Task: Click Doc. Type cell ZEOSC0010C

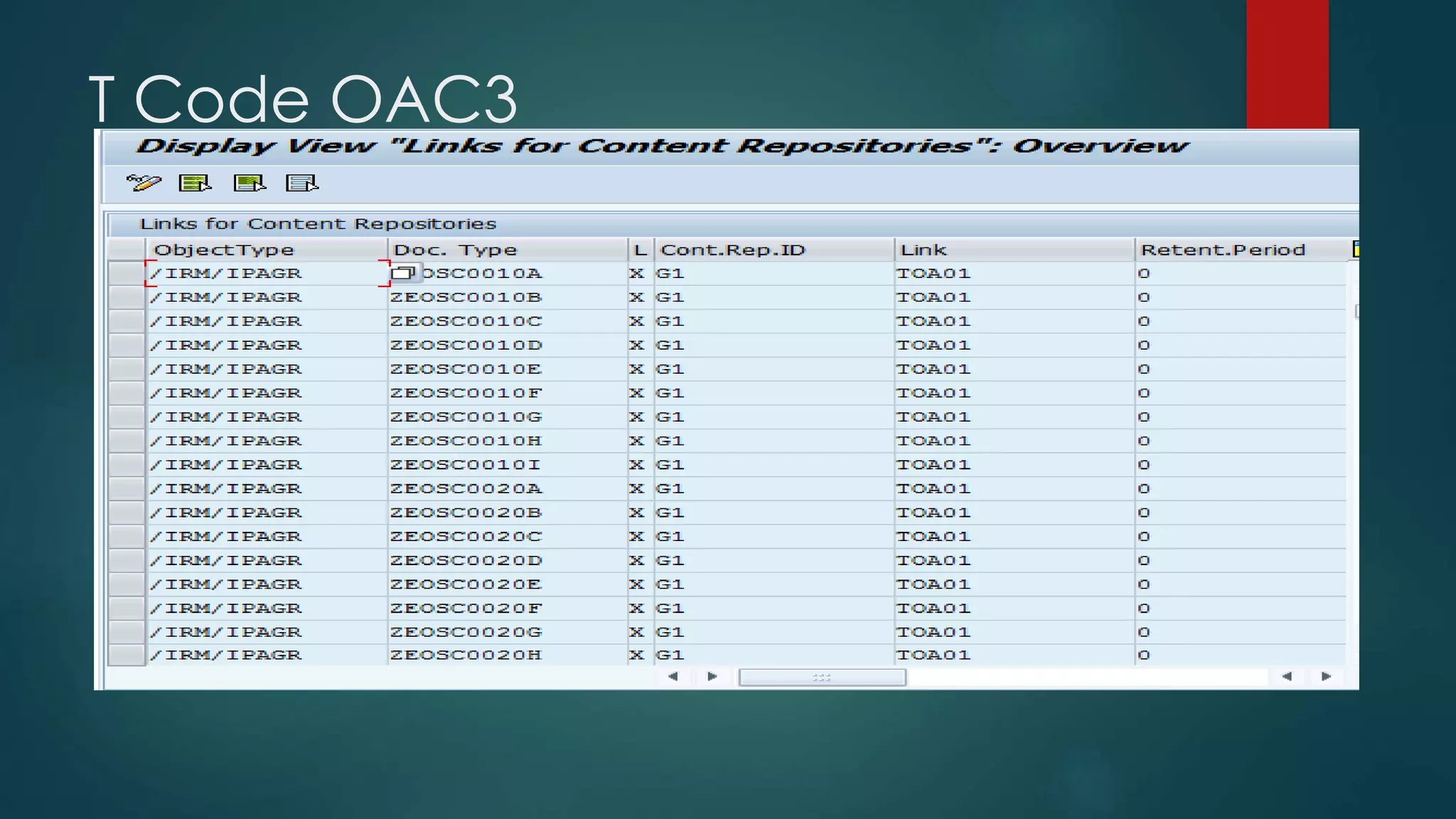Action: tap(508, 321)
